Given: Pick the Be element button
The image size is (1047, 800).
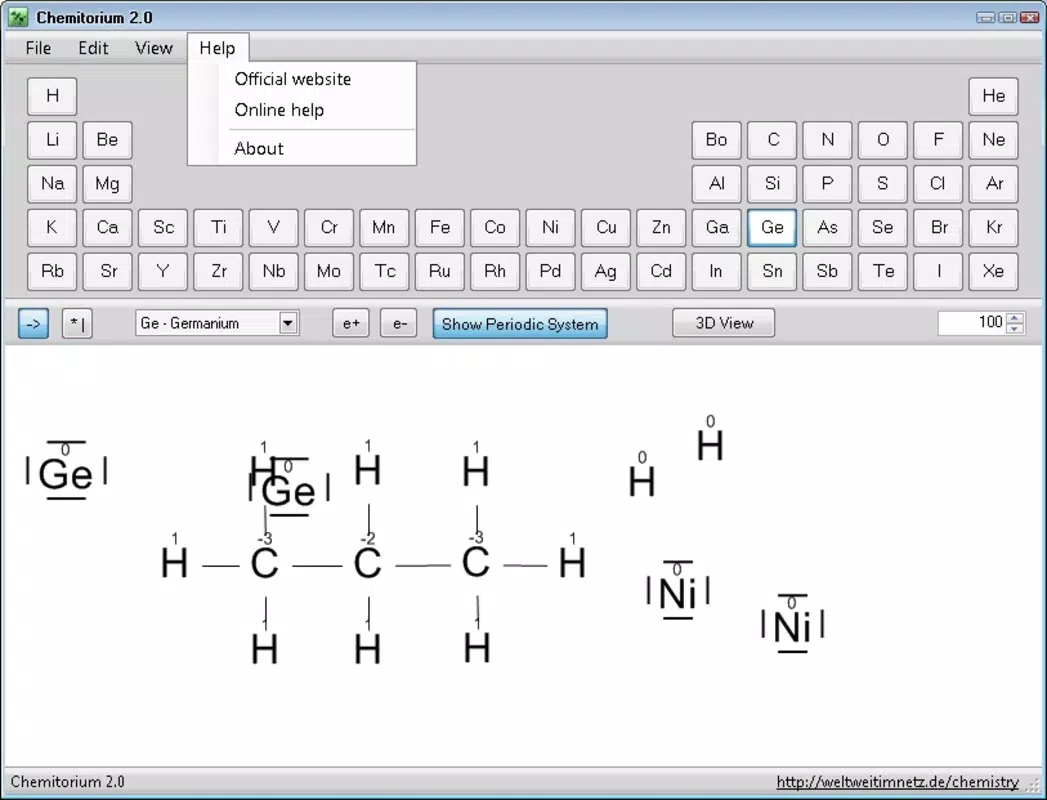Looking at the screenshot, I should pyautogui.click(x=108, y=140).
